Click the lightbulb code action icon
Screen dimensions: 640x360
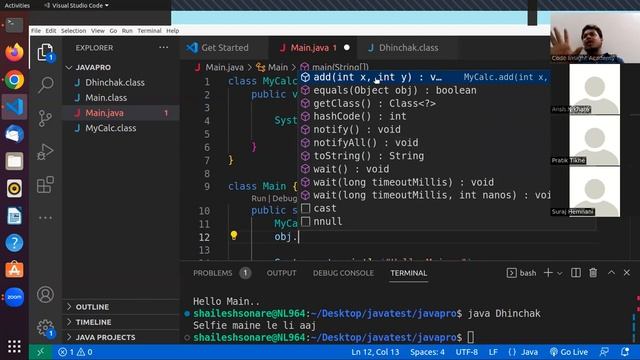pos(234,236)
